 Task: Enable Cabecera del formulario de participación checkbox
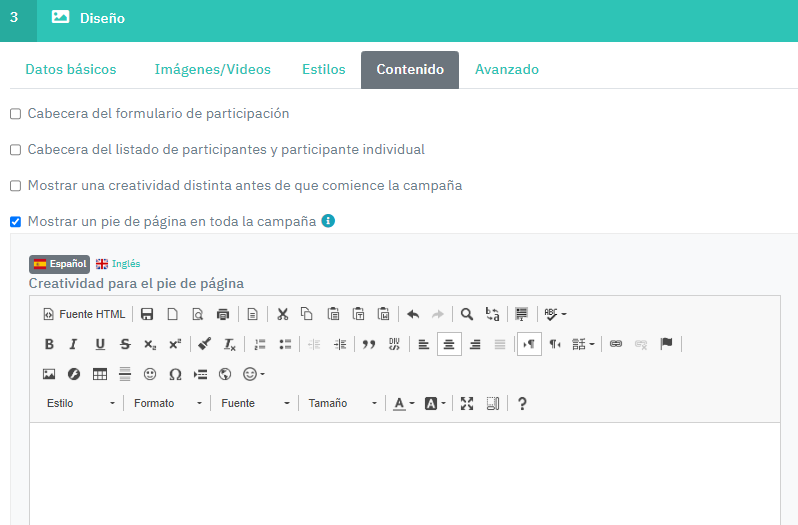15,114
